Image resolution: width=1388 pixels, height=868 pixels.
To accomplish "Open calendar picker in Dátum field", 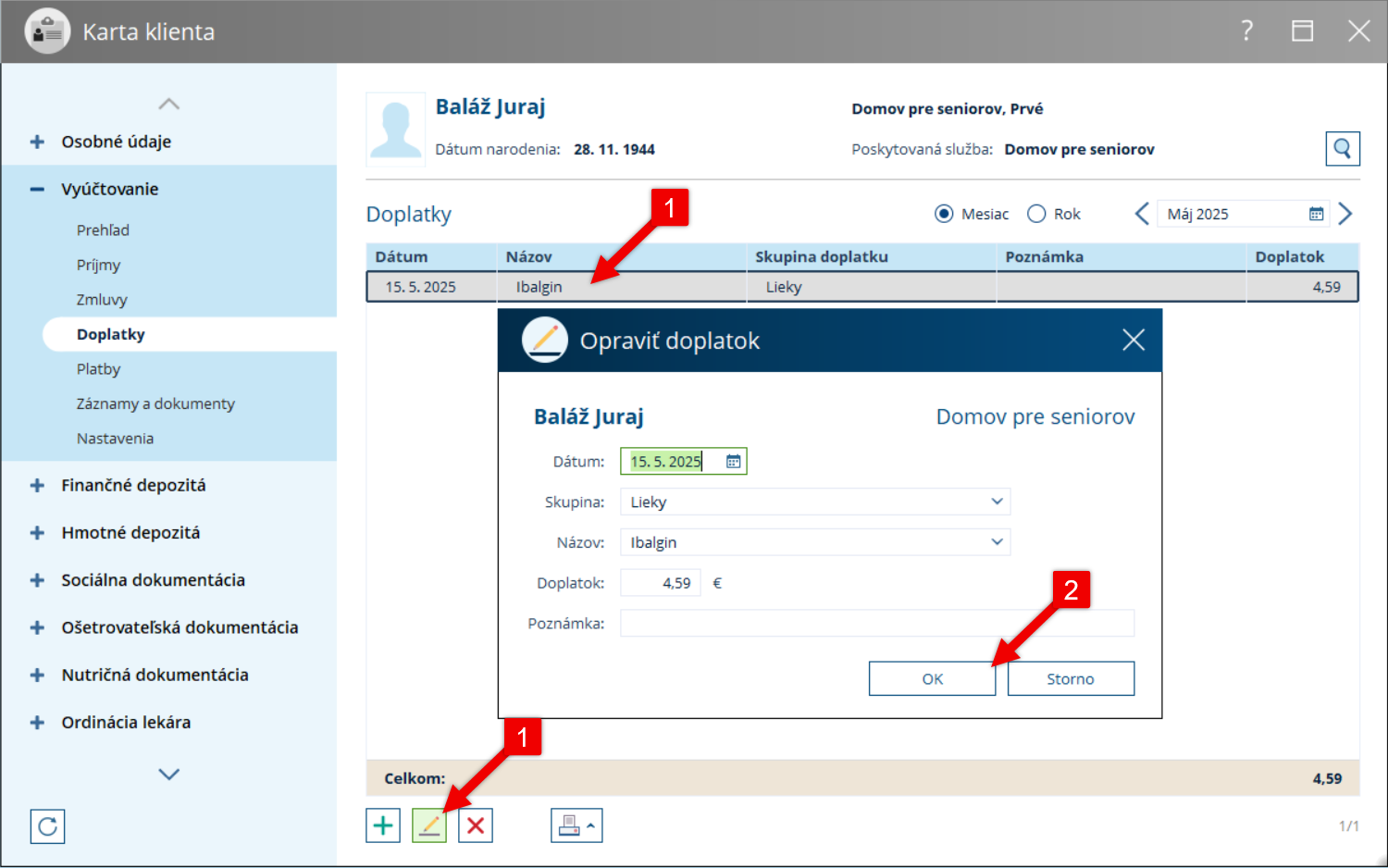I will [734, 461].
